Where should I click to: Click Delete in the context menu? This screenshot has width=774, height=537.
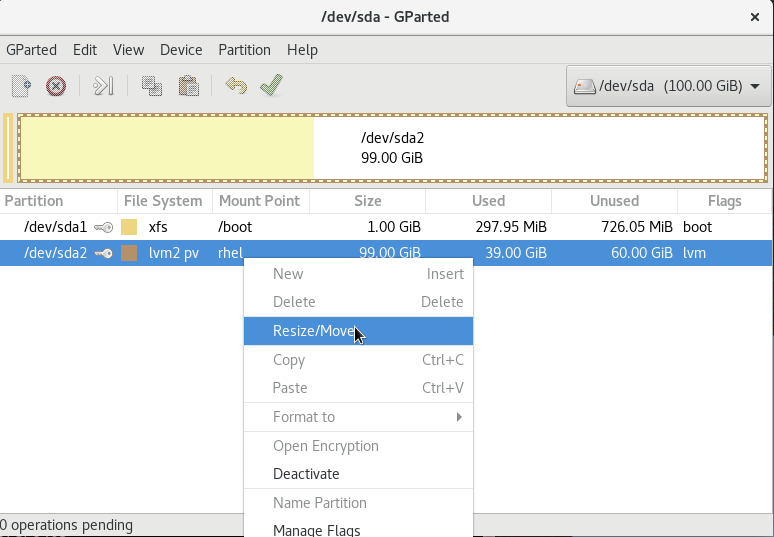[x=358, y=302]
